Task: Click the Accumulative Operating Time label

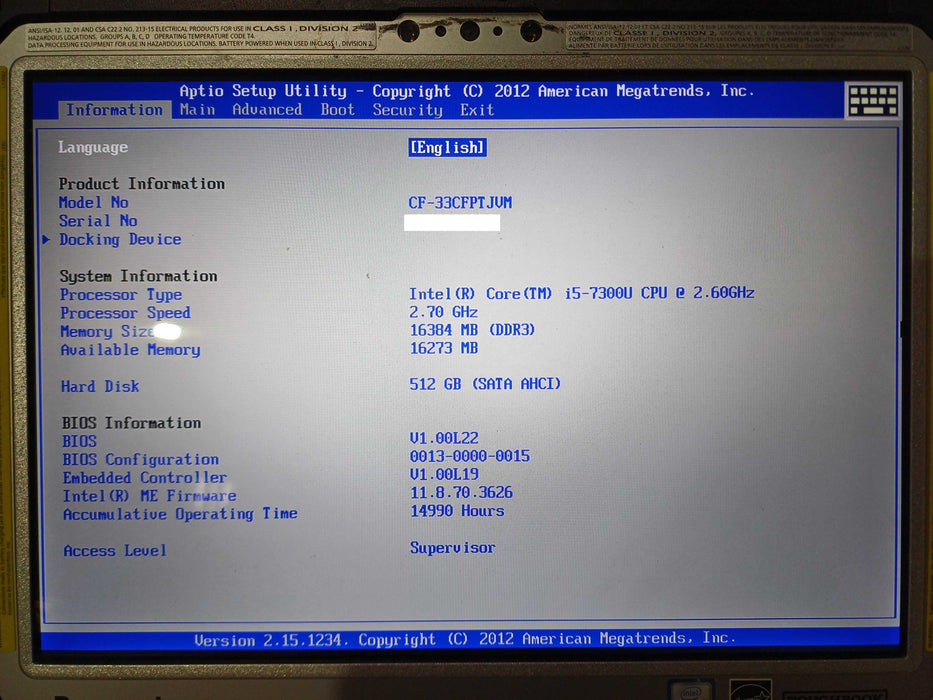Action: 180,514
